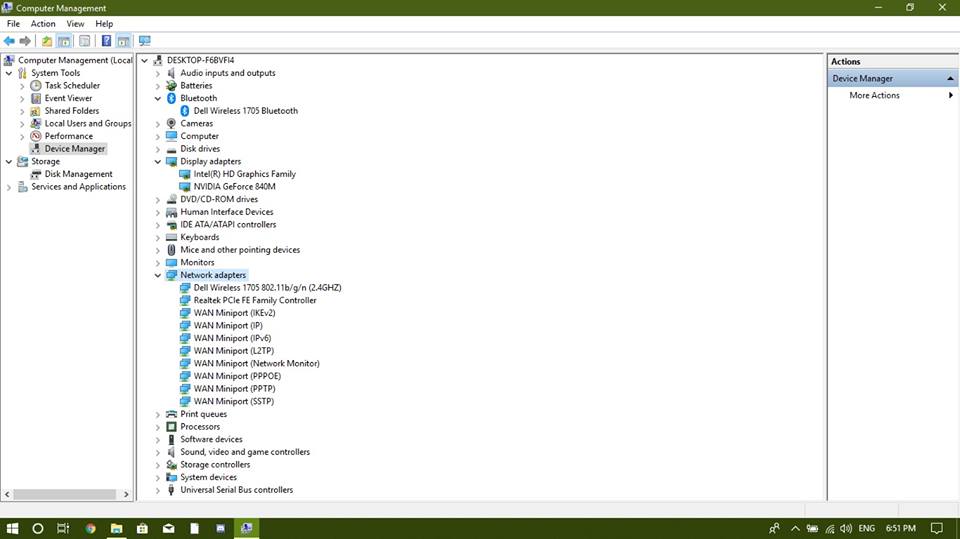The width and height of the screenshot is (960, 539).
Task: Select WAN Miniport (Network Monitor)
Action: point(257,363)
